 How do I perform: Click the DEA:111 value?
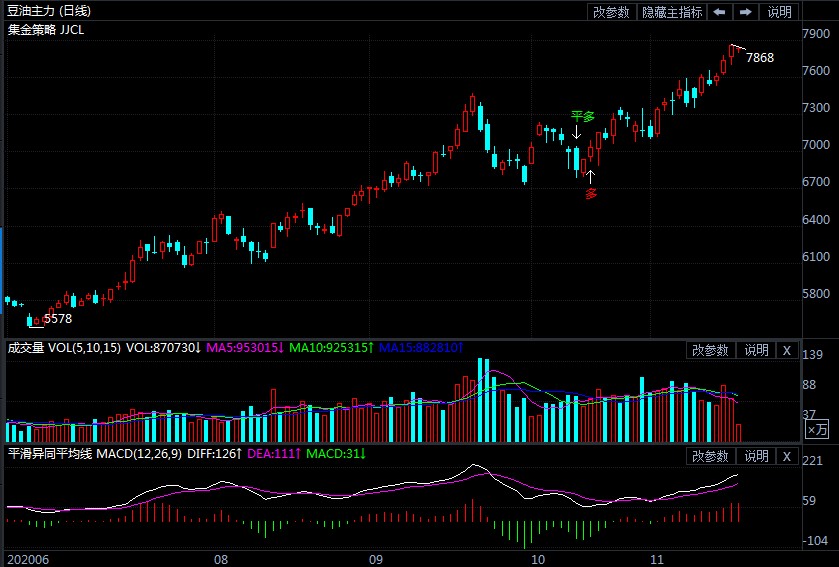tap(274, 454)
